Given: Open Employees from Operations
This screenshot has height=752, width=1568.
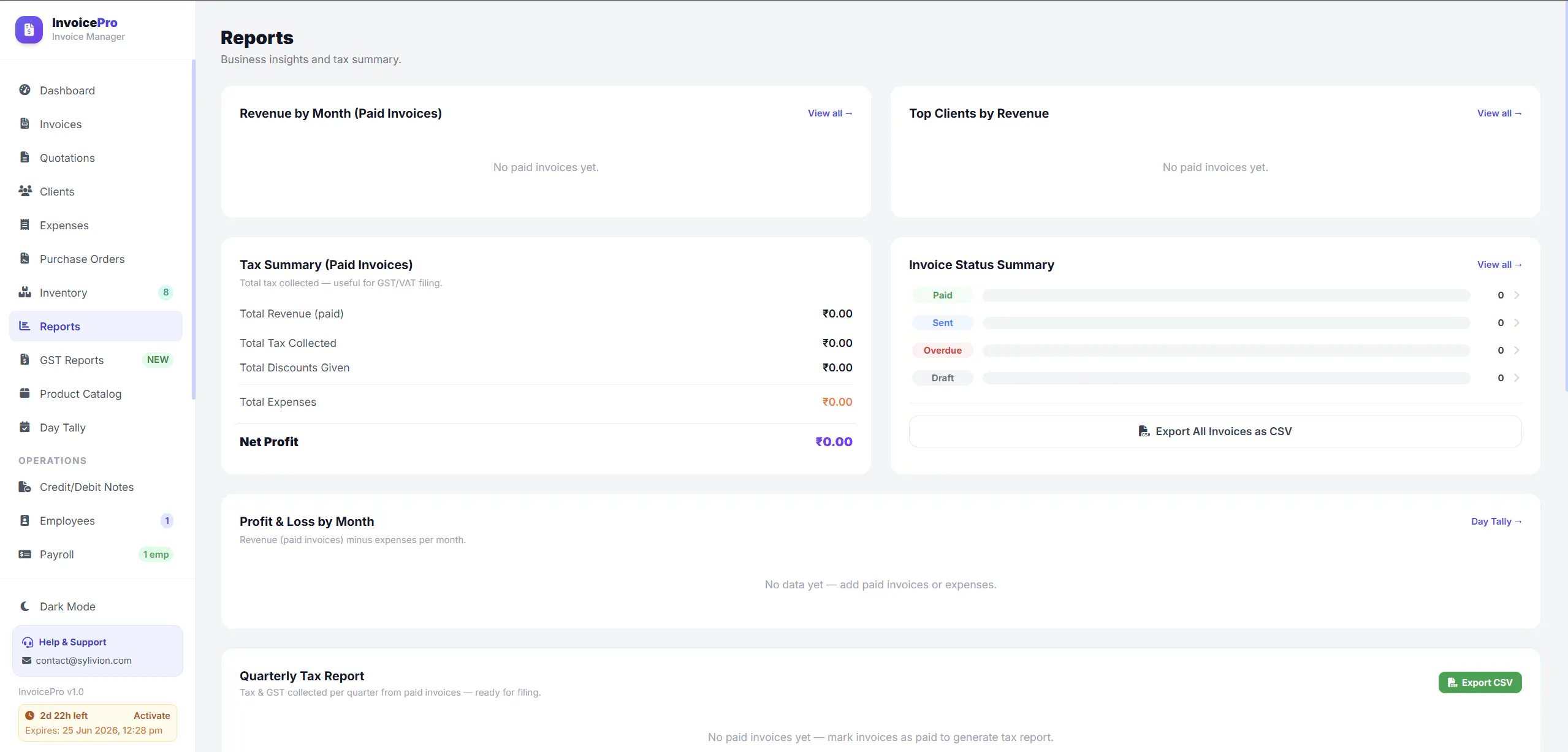Looking at the screenshot, I should click(96, 520).
